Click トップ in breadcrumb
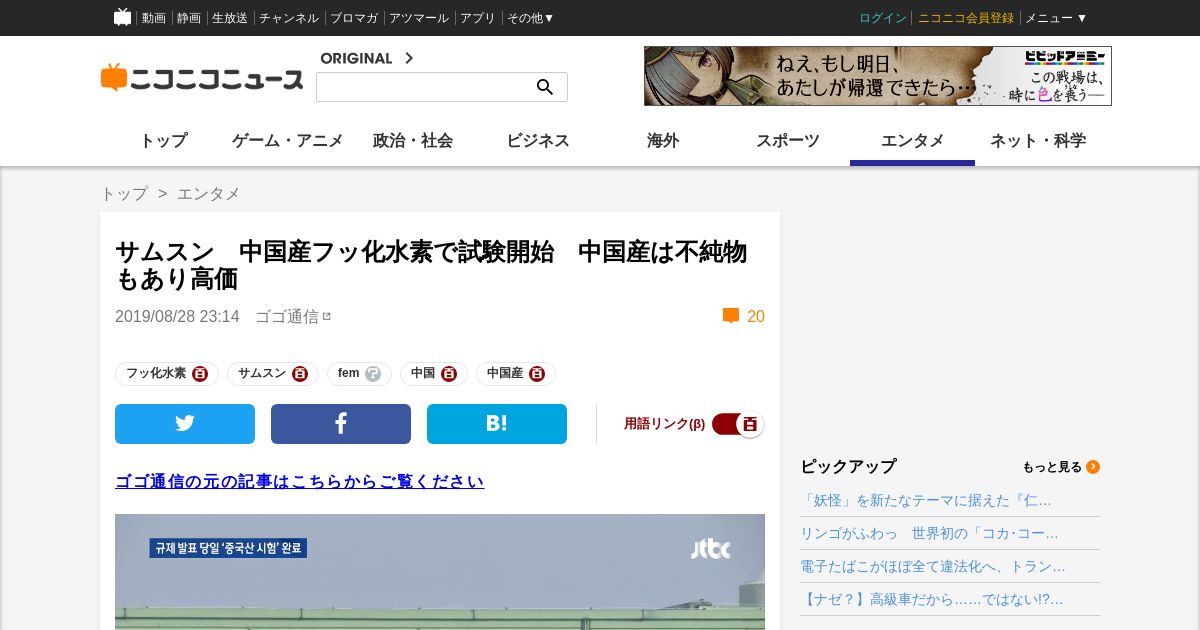The image size is (1200, 630). pyautogui.click(x=124, y=194)
